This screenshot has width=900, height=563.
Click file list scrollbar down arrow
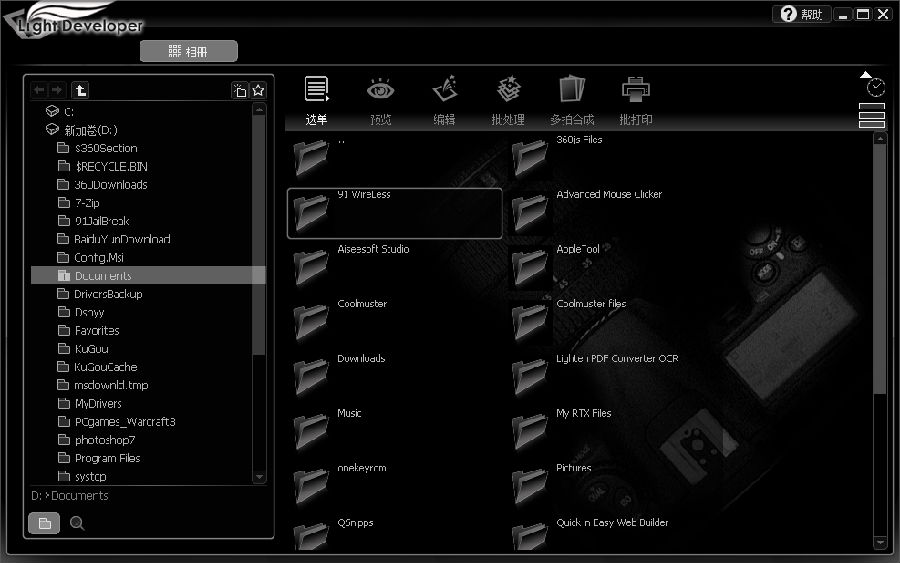pyautogui.click(x=880, y=542)
